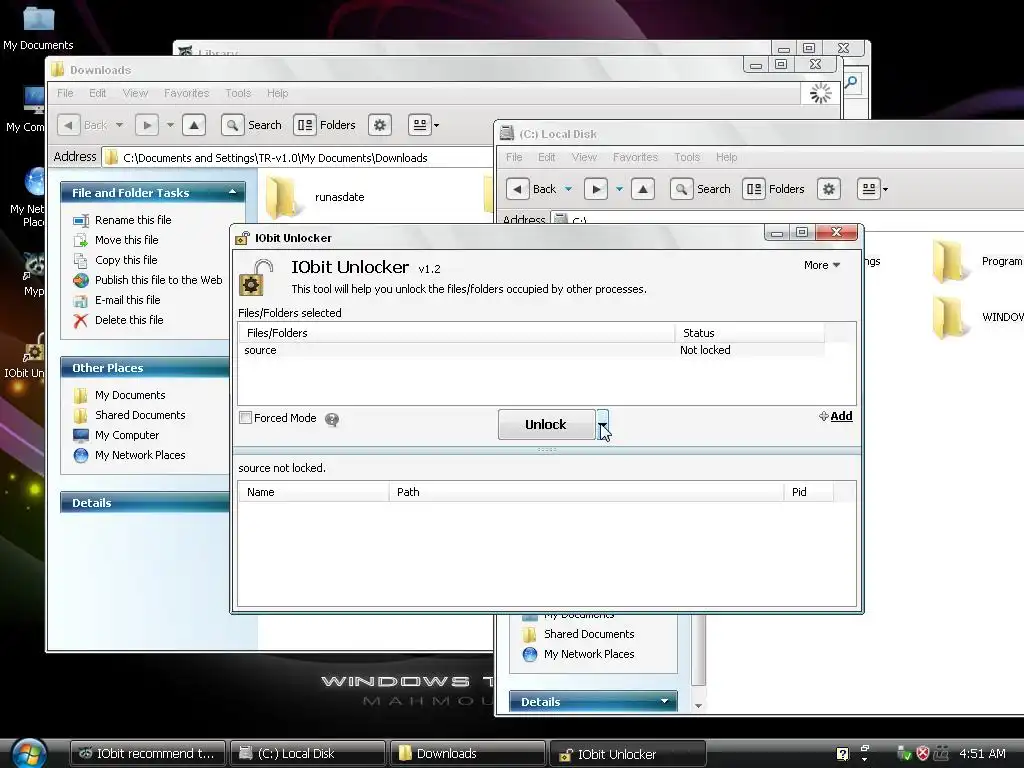Click Forward arrow in Downloads window

click(x=147, y=125)
